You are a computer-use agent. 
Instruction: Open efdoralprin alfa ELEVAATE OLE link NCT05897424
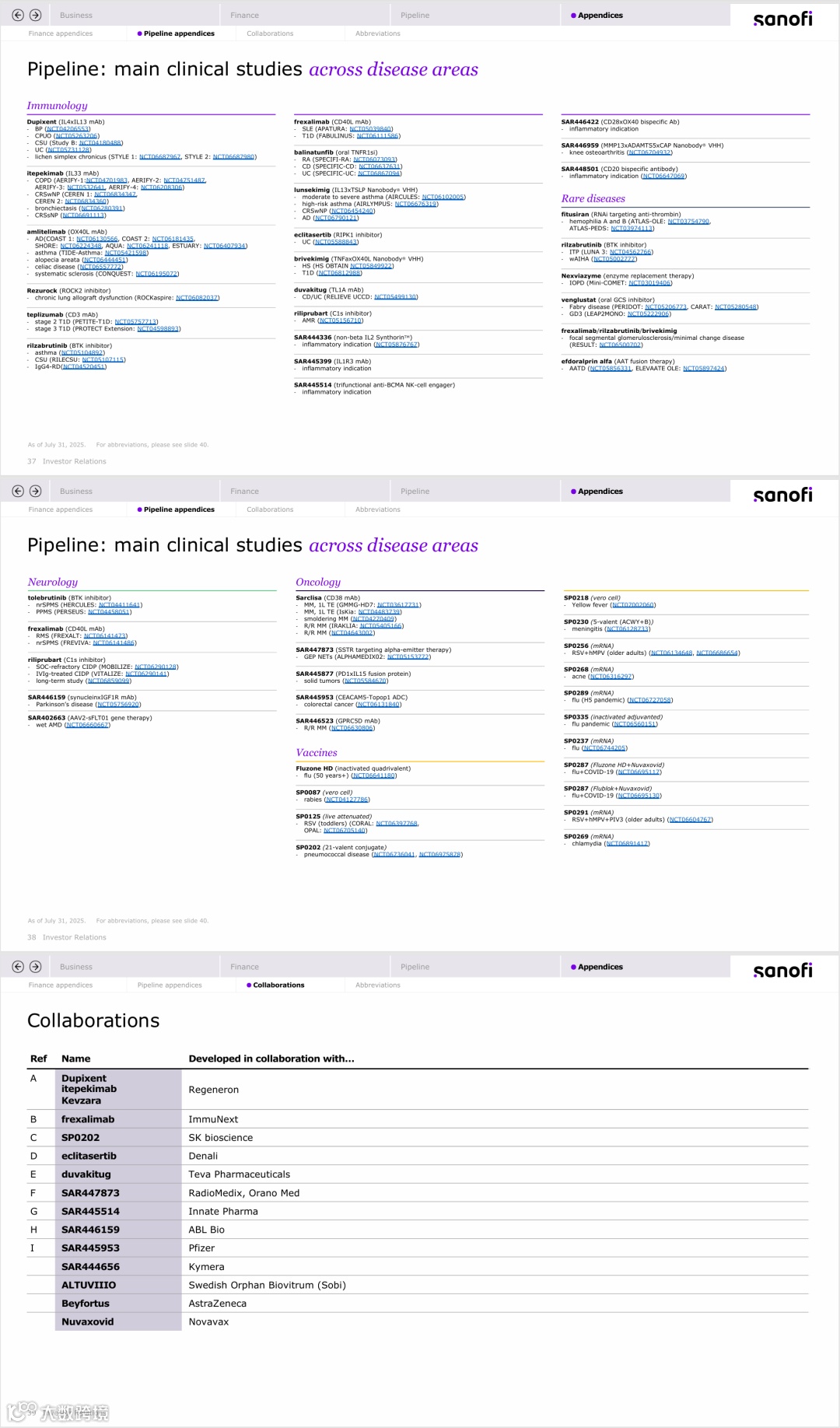point(704,369)
